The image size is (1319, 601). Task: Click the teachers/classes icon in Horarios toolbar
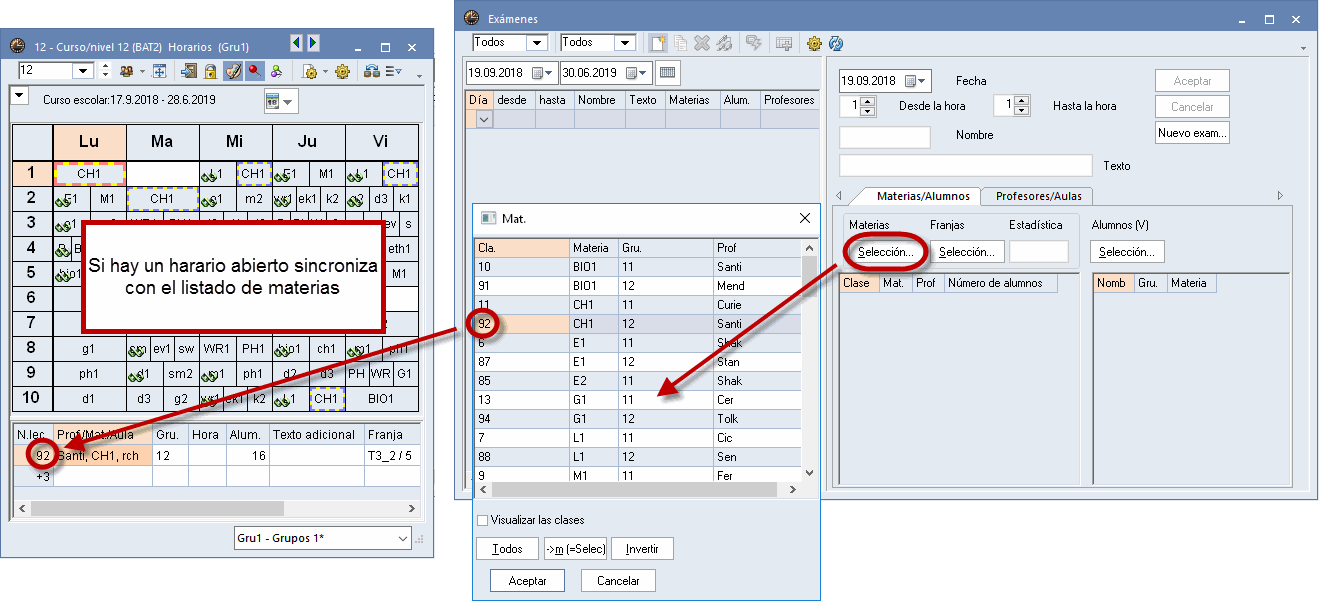pyautogui.click(x=127, y=71)
